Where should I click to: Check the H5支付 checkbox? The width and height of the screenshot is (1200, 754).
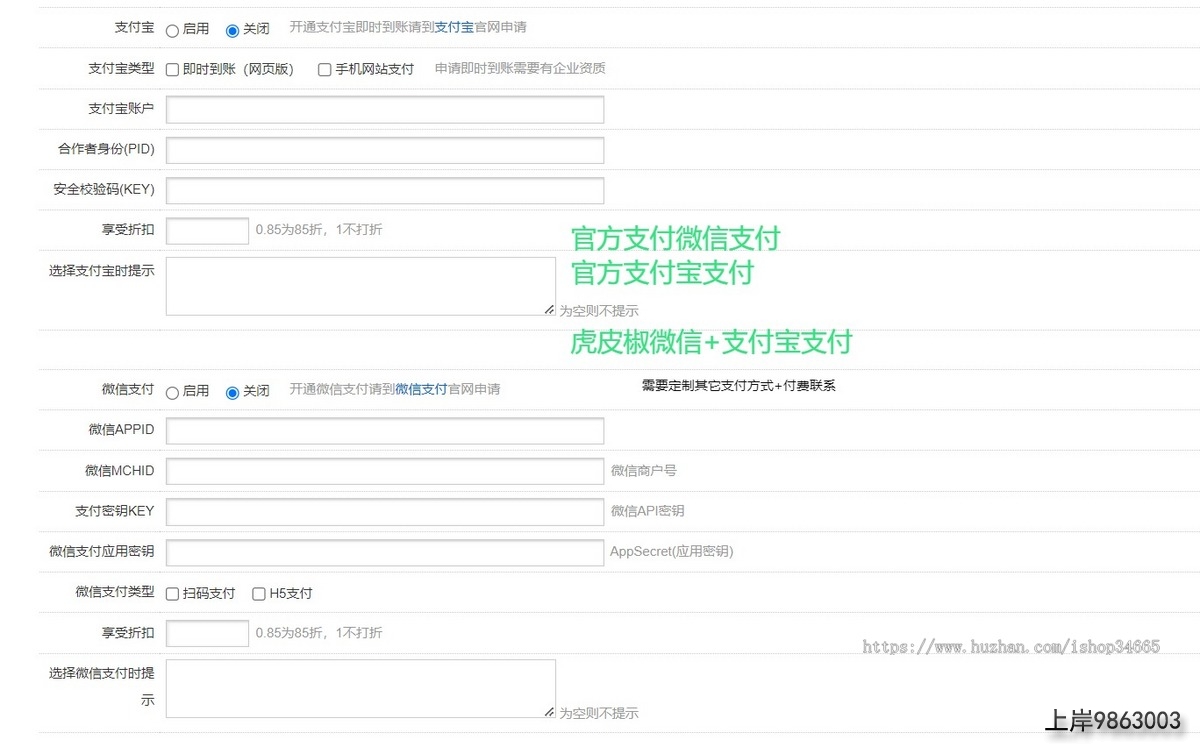pyautogui.click(x=259, y=594)
